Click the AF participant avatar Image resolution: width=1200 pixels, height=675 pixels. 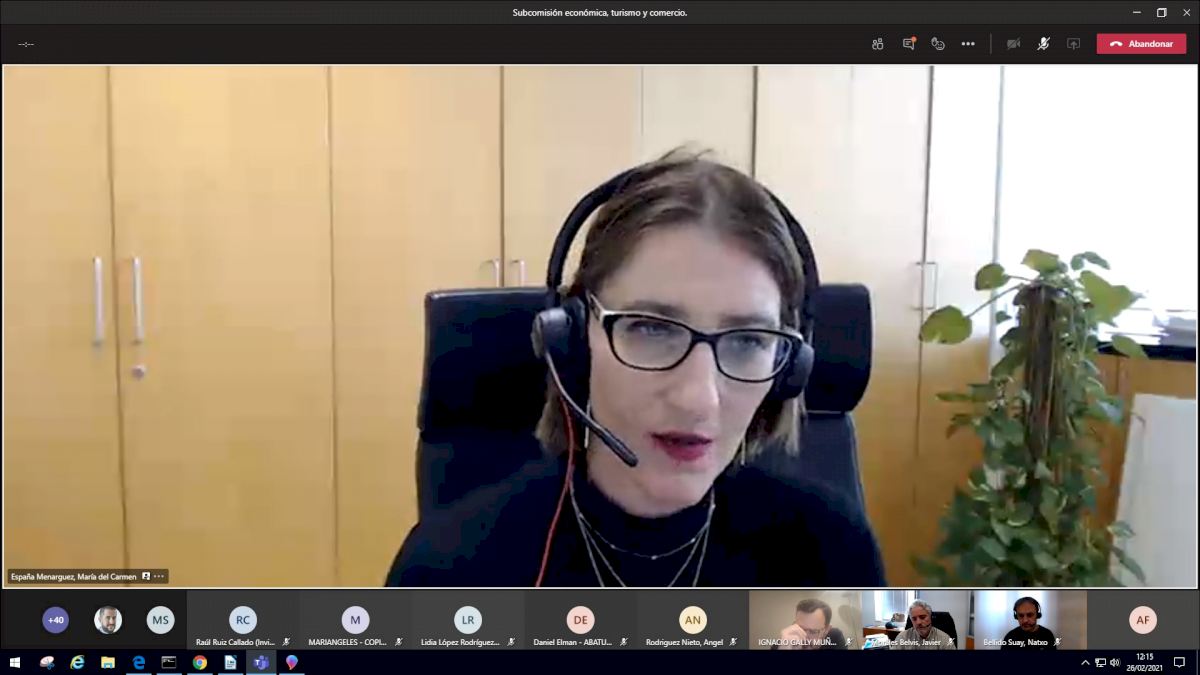coord(1143,620)
